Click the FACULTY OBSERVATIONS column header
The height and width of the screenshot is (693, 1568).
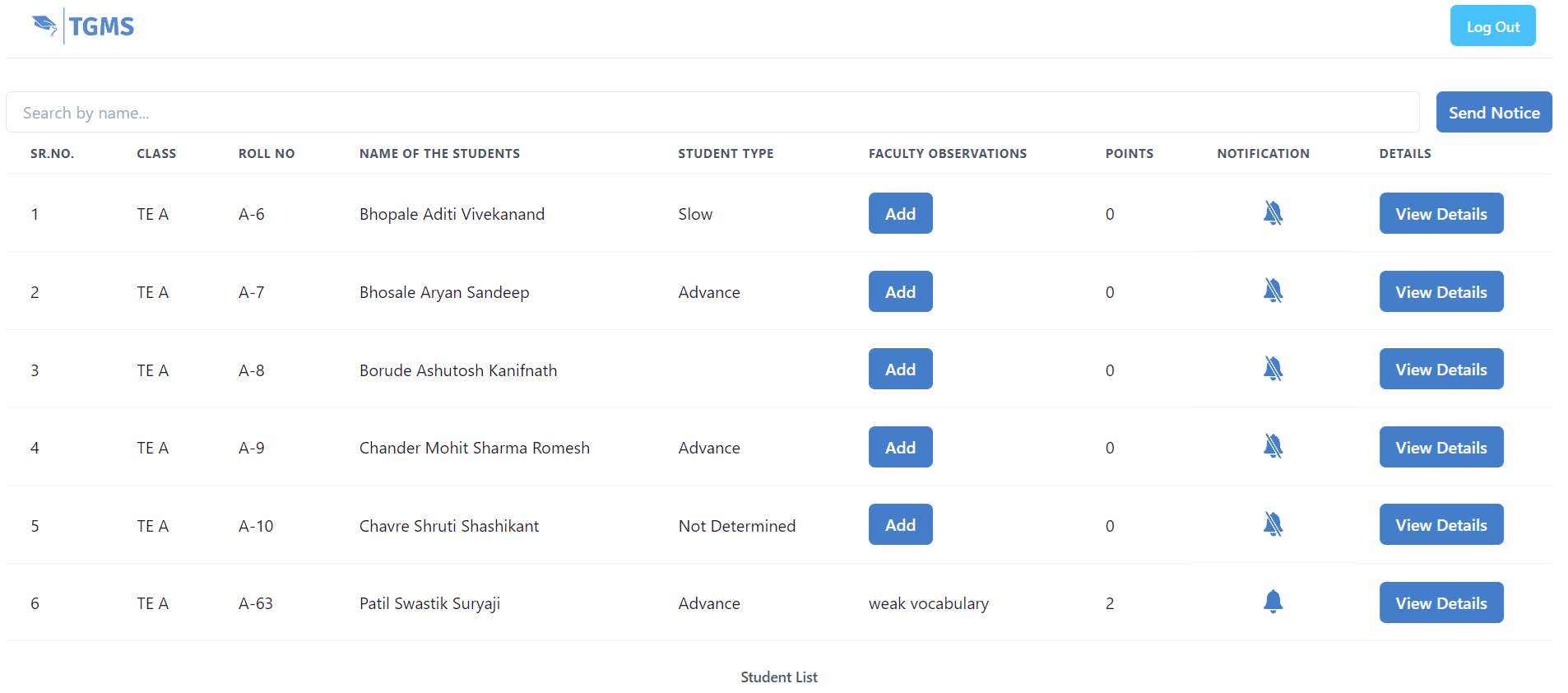[x=948, y=154]
